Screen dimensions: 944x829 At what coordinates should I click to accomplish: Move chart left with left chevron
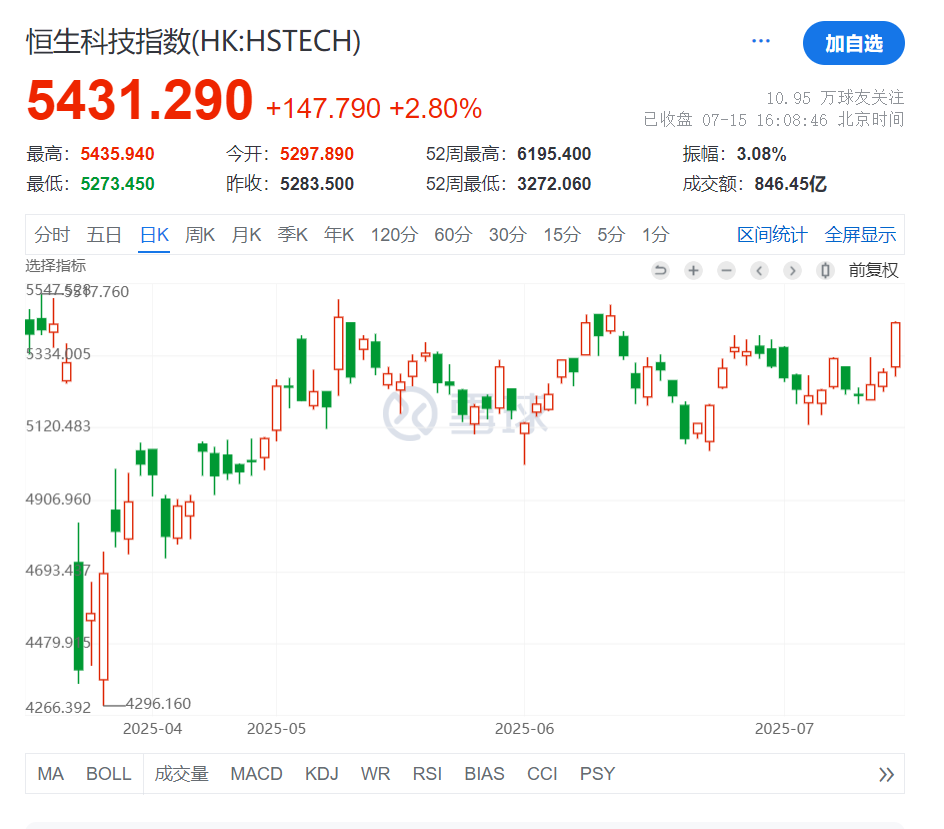760,270
